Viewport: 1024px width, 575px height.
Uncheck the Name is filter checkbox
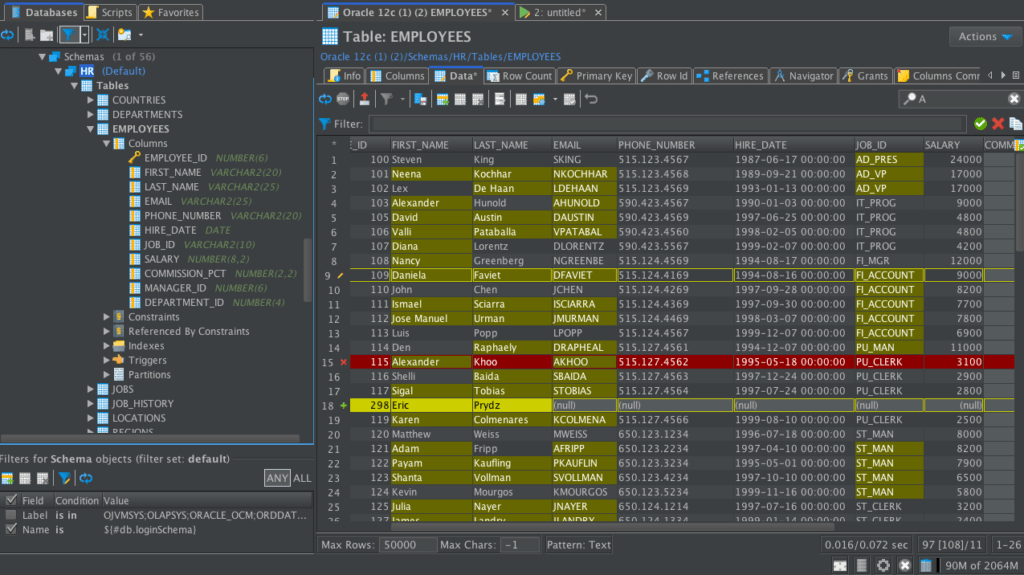tap(11, 529)
